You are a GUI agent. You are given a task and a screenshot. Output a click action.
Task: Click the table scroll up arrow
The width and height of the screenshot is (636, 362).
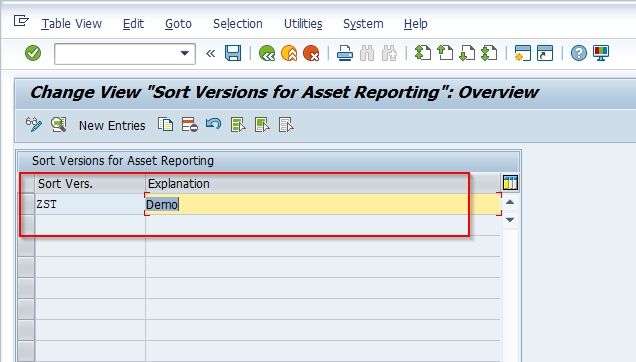[510, 202]
